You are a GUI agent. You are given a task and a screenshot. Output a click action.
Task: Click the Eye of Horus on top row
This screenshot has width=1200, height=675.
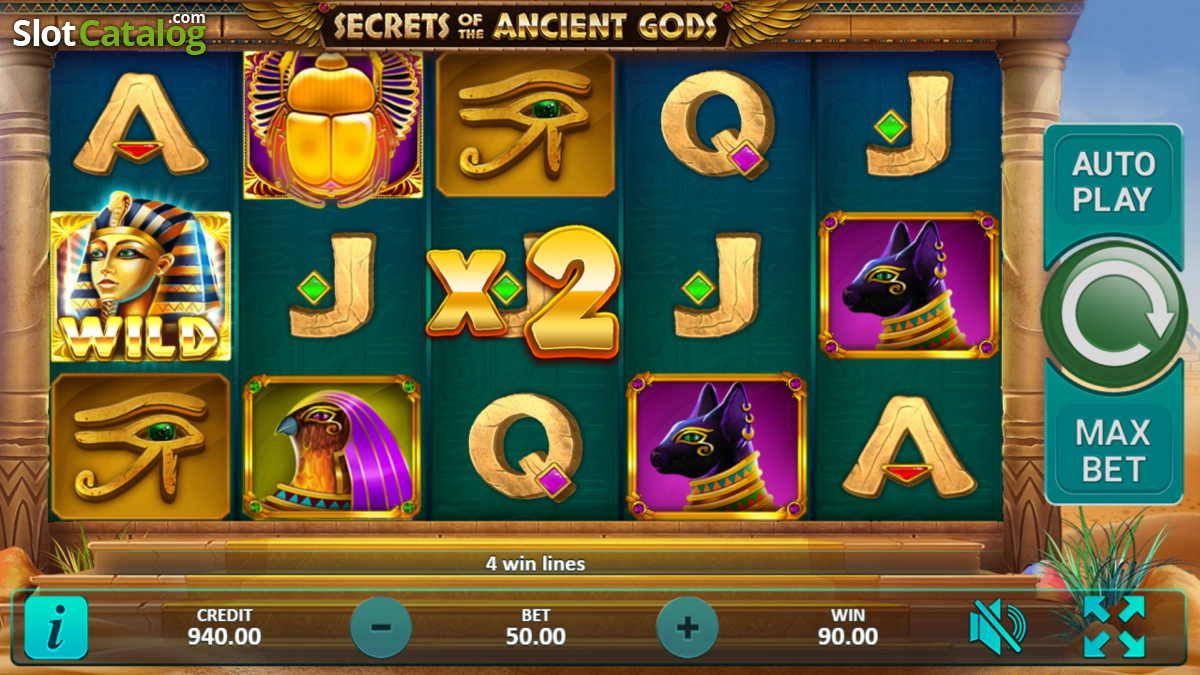[x=525, y=125]
